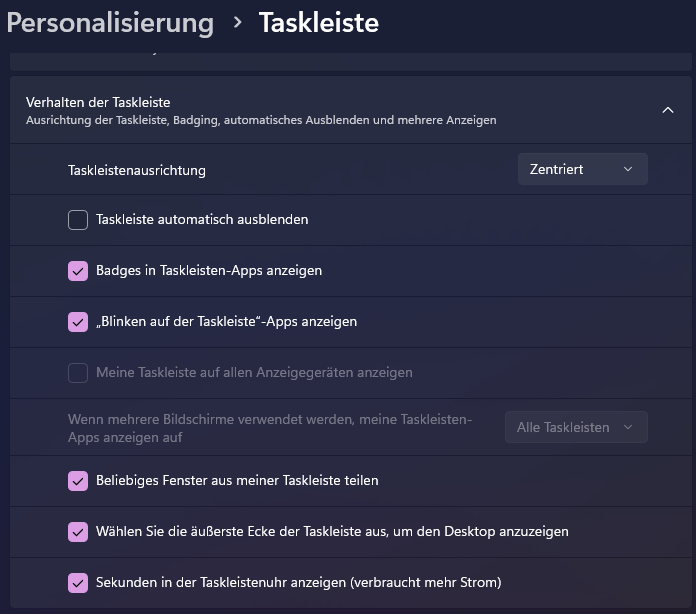Toggle the äußerste Ecke Desktop anzeigen checkbox
This screenshot has width=696, height=614.
tap(78, 532)
